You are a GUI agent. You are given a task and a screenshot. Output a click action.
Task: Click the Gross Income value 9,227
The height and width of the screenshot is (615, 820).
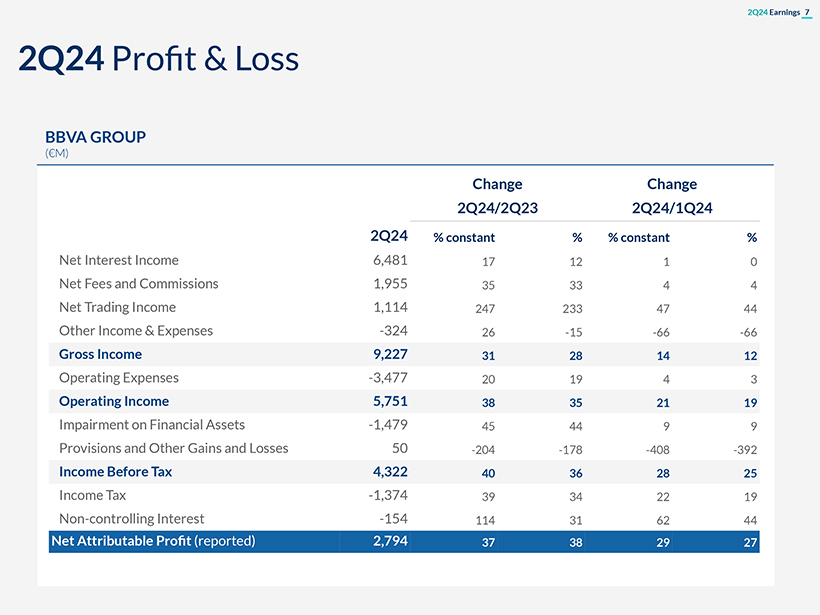(x=389, y=355)
